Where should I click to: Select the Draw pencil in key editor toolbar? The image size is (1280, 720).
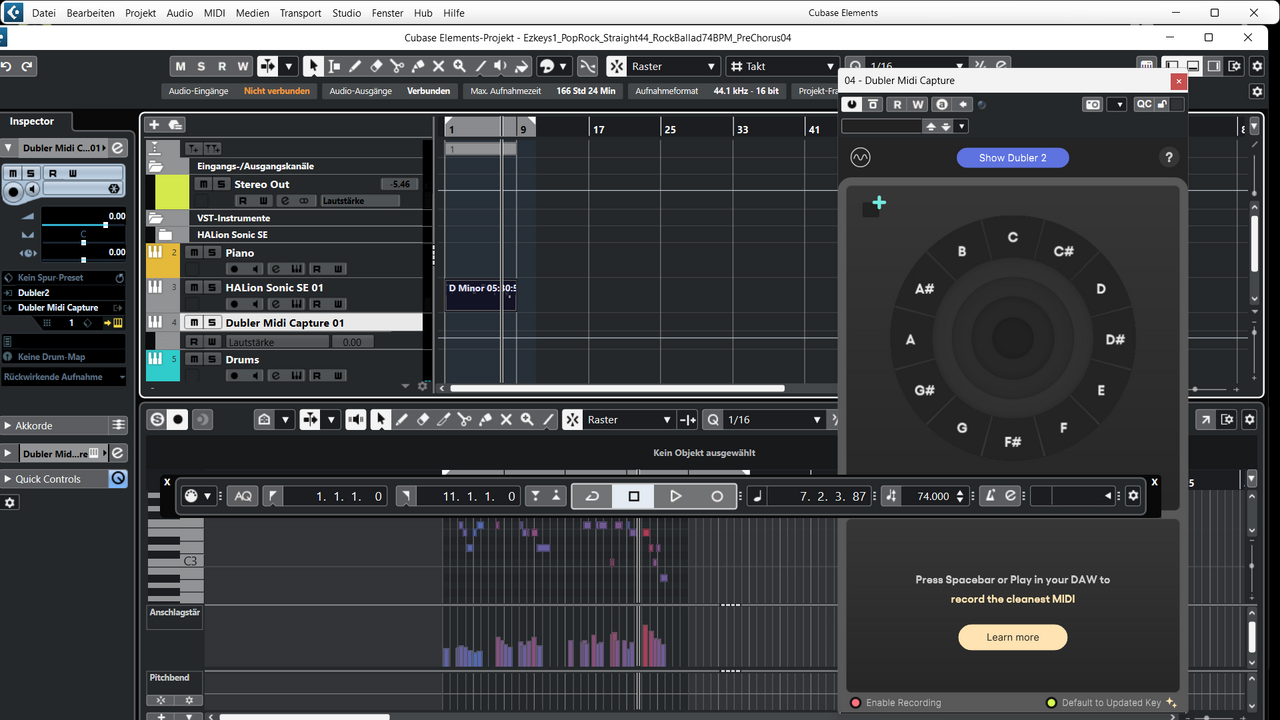point(402,420)
